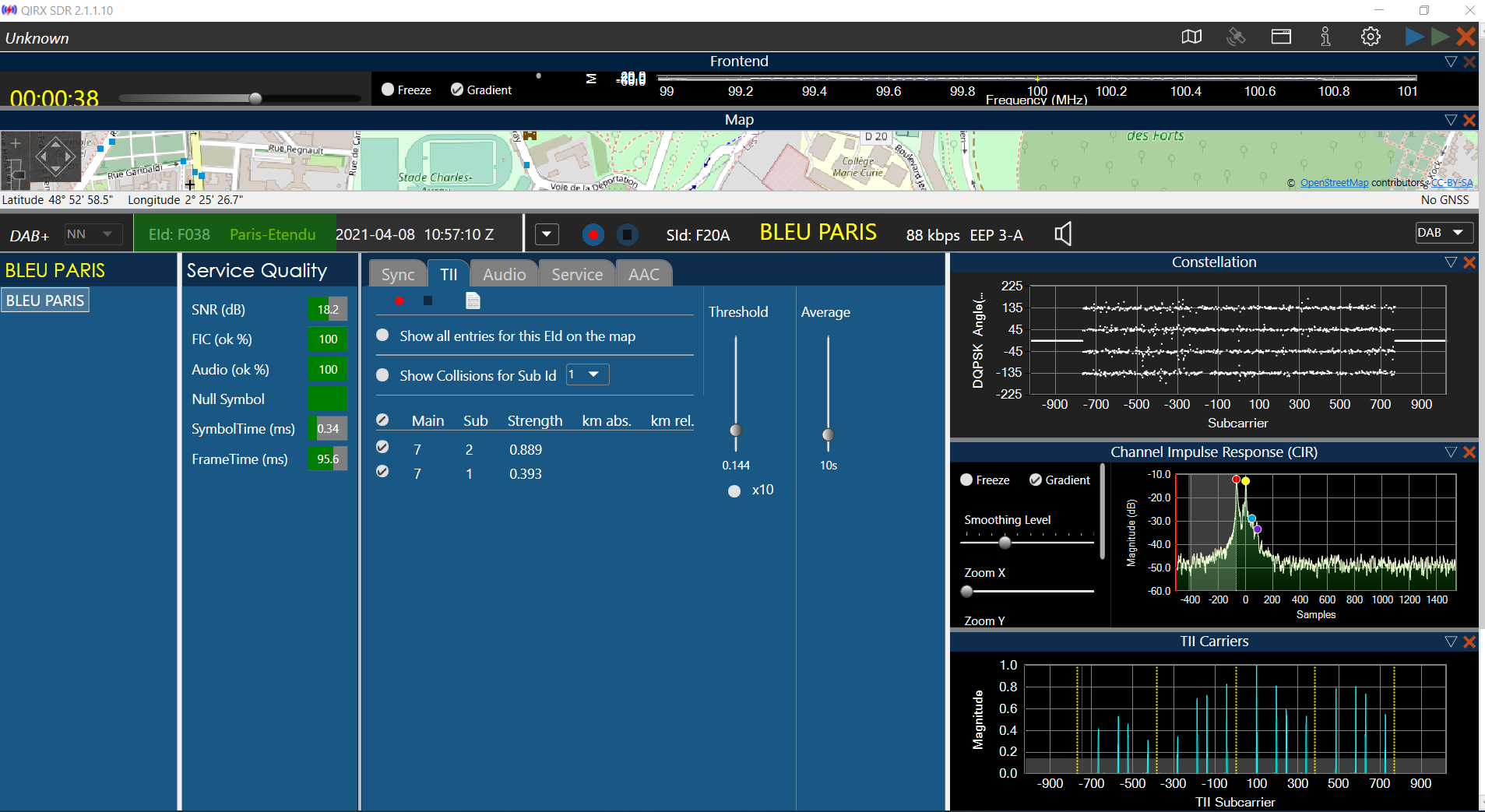The width and height of the screenshot is (1485, 812).
Task: Close the Constellation panel
Action: point(1469,262)
